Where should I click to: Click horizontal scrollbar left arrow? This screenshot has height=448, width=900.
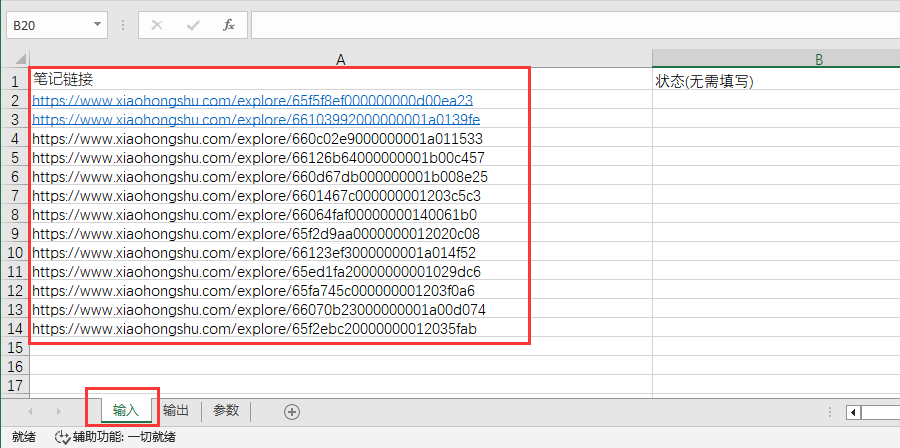point(854,412)
